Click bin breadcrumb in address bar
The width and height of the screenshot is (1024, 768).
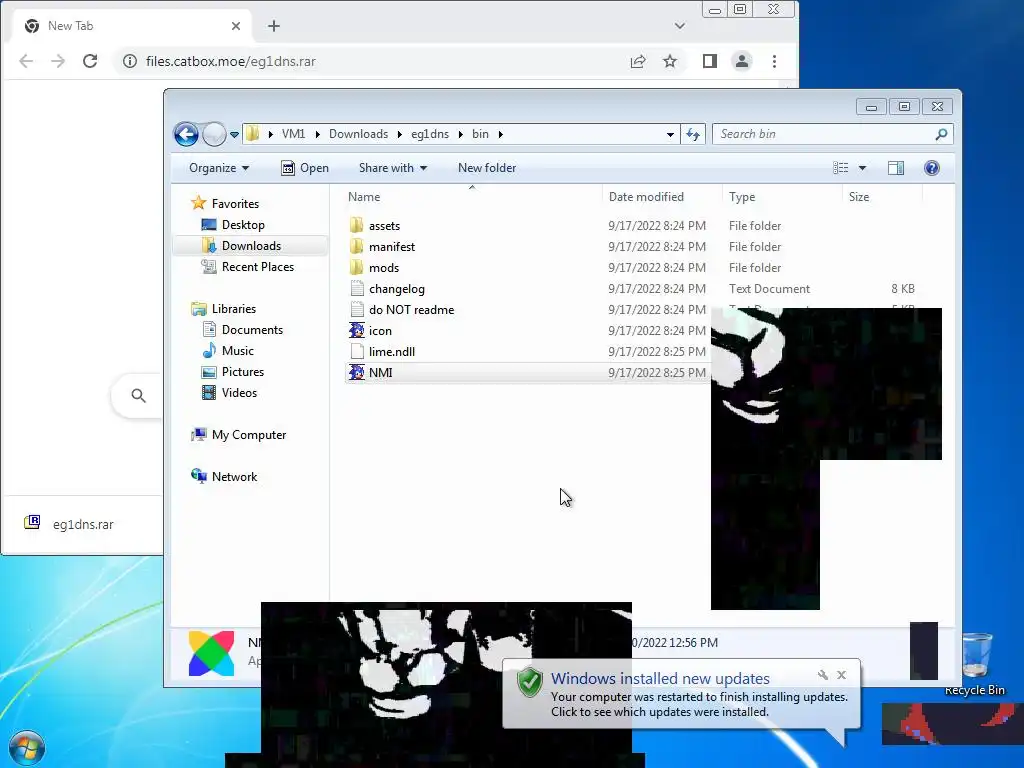(x=480, y=134)
